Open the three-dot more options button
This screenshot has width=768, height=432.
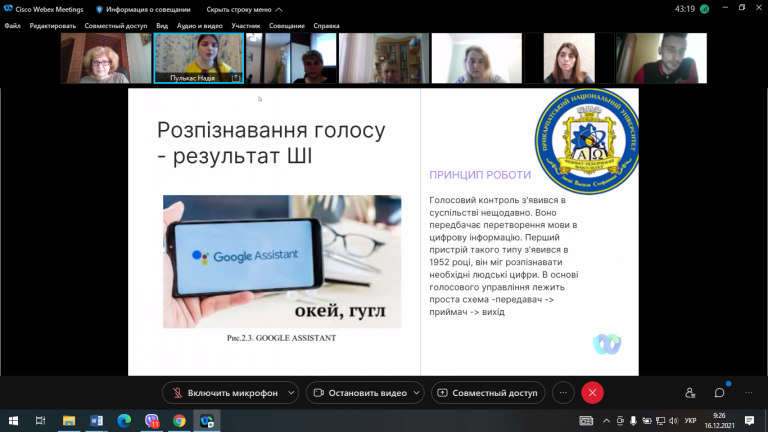point(563,393)
